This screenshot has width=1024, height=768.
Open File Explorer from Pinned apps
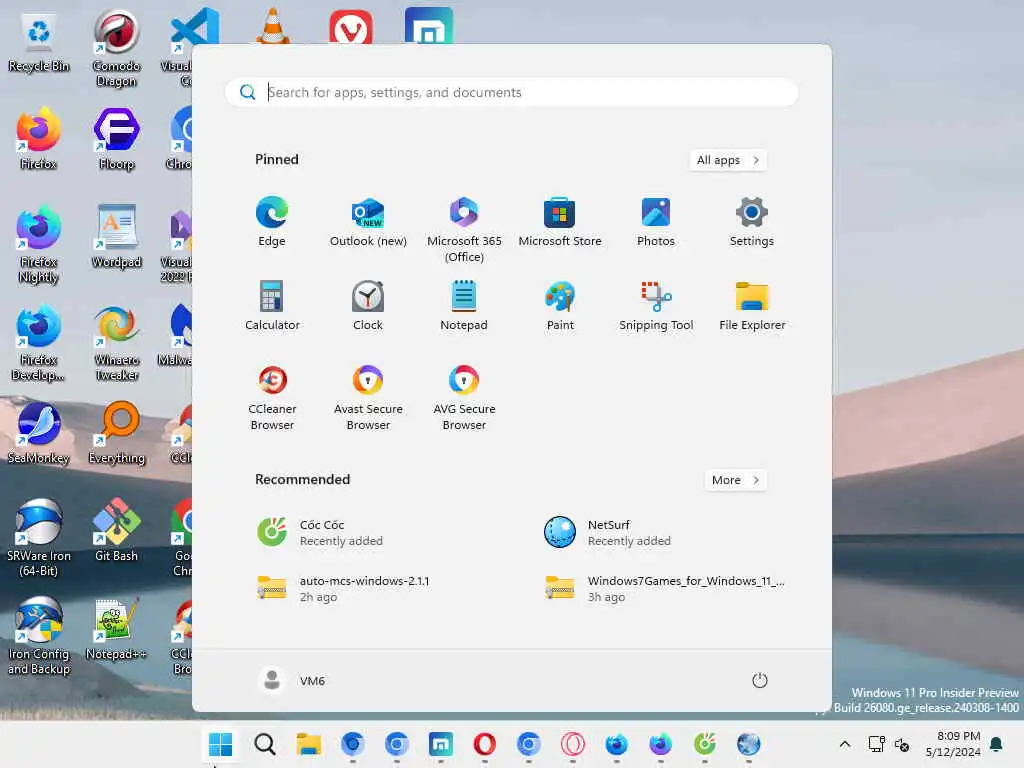click(752, 306)
